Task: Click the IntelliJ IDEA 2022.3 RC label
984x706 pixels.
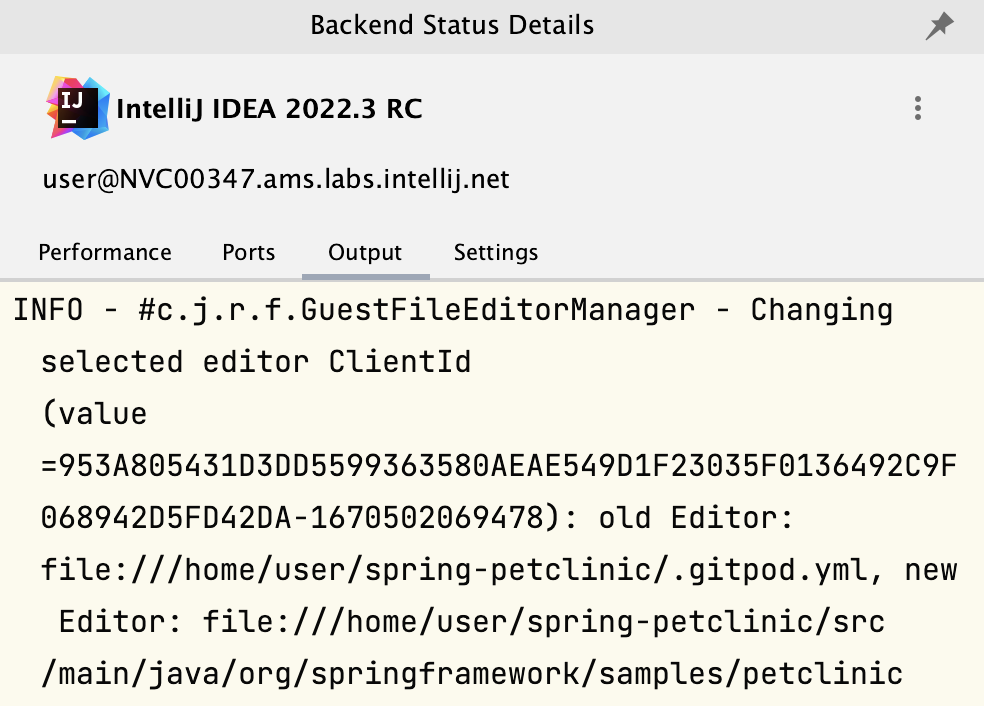Action: pos(269,109)
